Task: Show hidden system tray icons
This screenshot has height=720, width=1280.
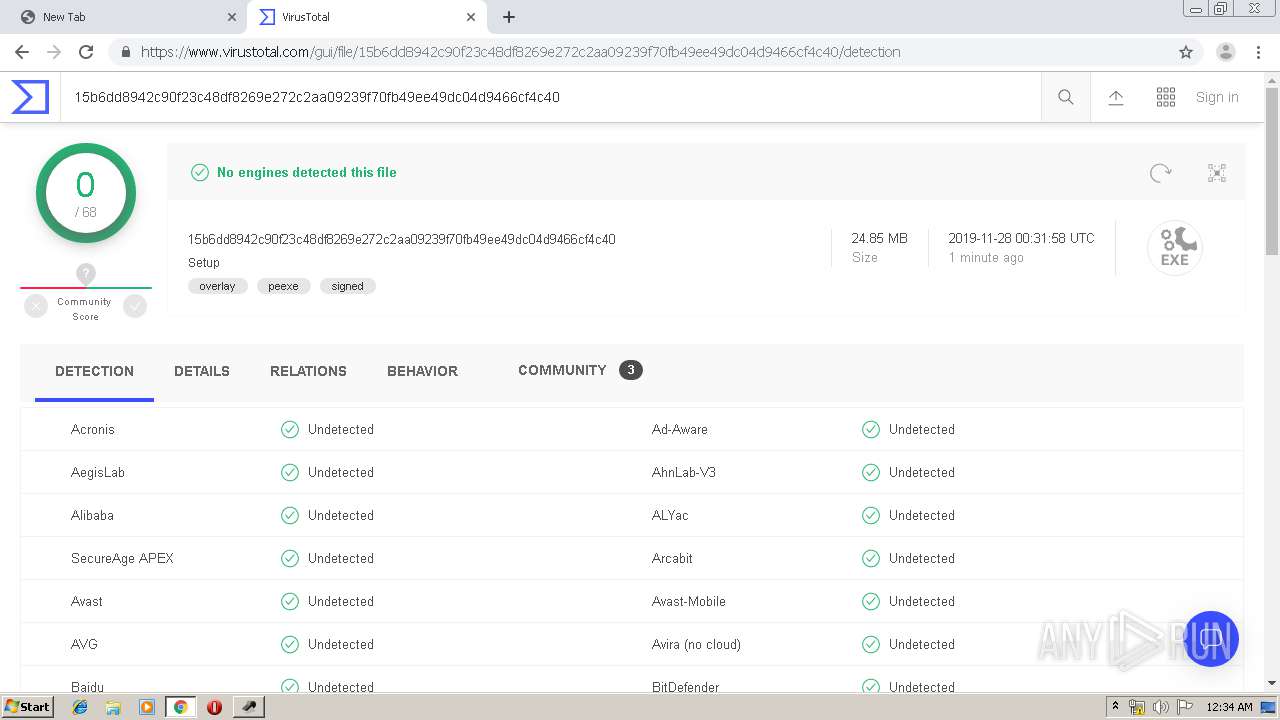Action: click(1116, 707)
